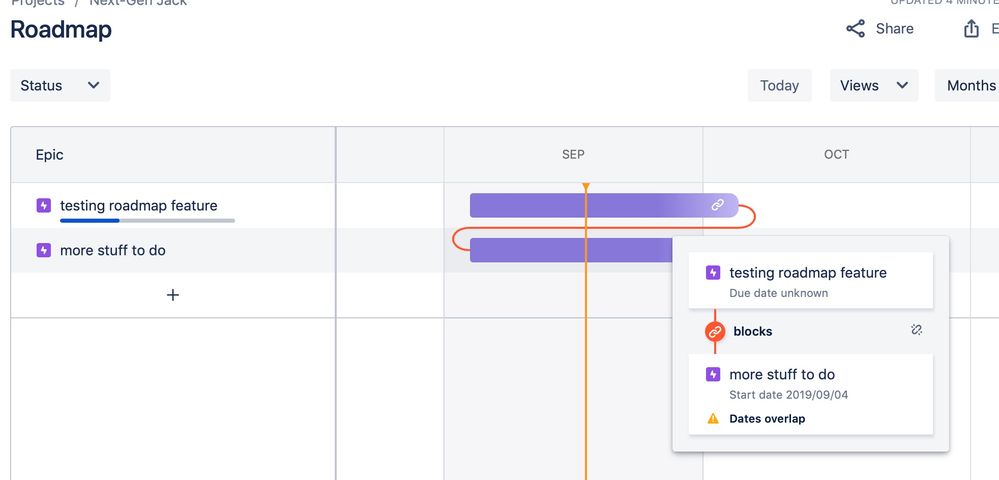Click the progress bar under testing roadmap feature
The image size is (999, 480).
pyautogui.click(x=147, y=221)
